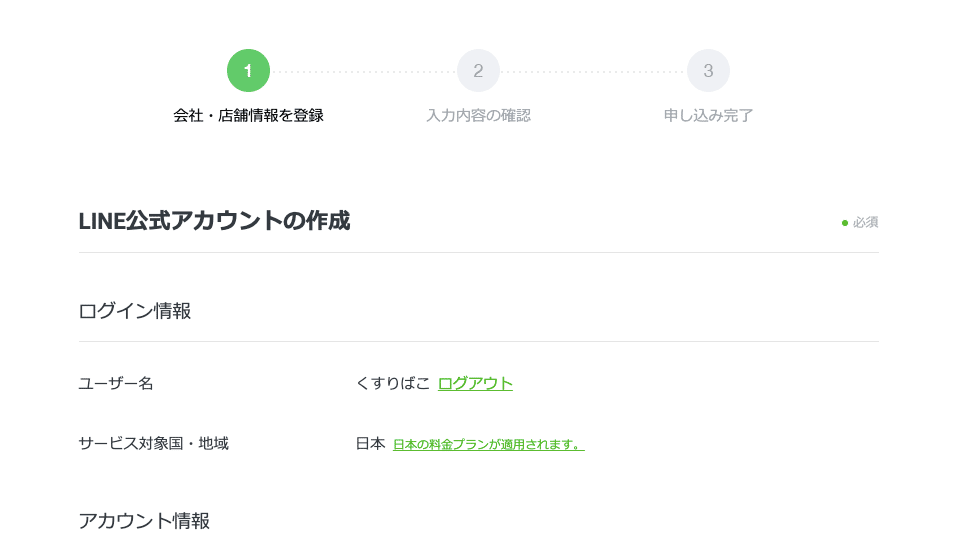
Task: Select the 会社・店舗情報を登録 step label
Action: click(248, 116)
